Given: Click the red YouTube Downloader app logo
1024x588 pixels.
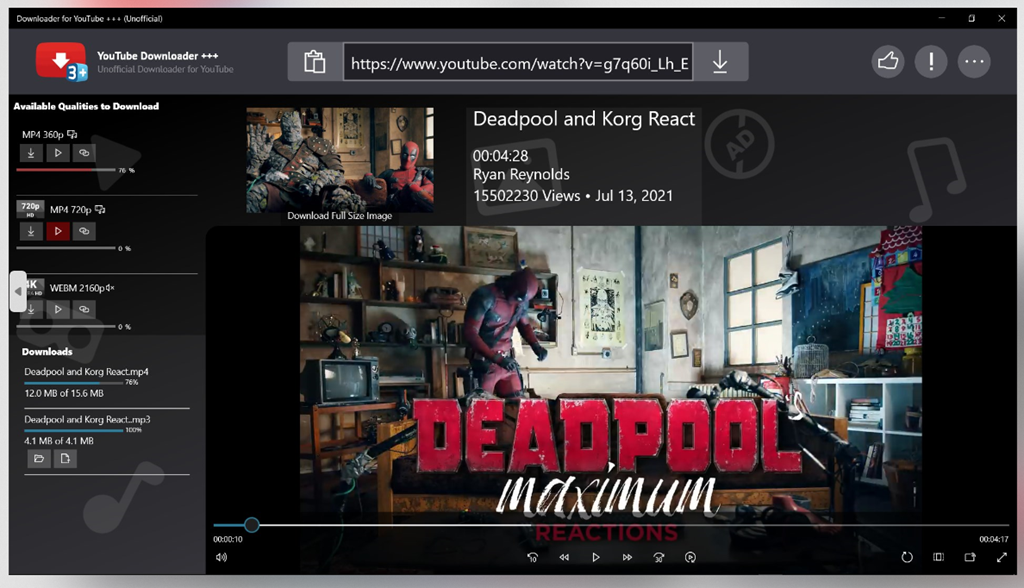Looking at the screenshot, I should tap(61, 61).
